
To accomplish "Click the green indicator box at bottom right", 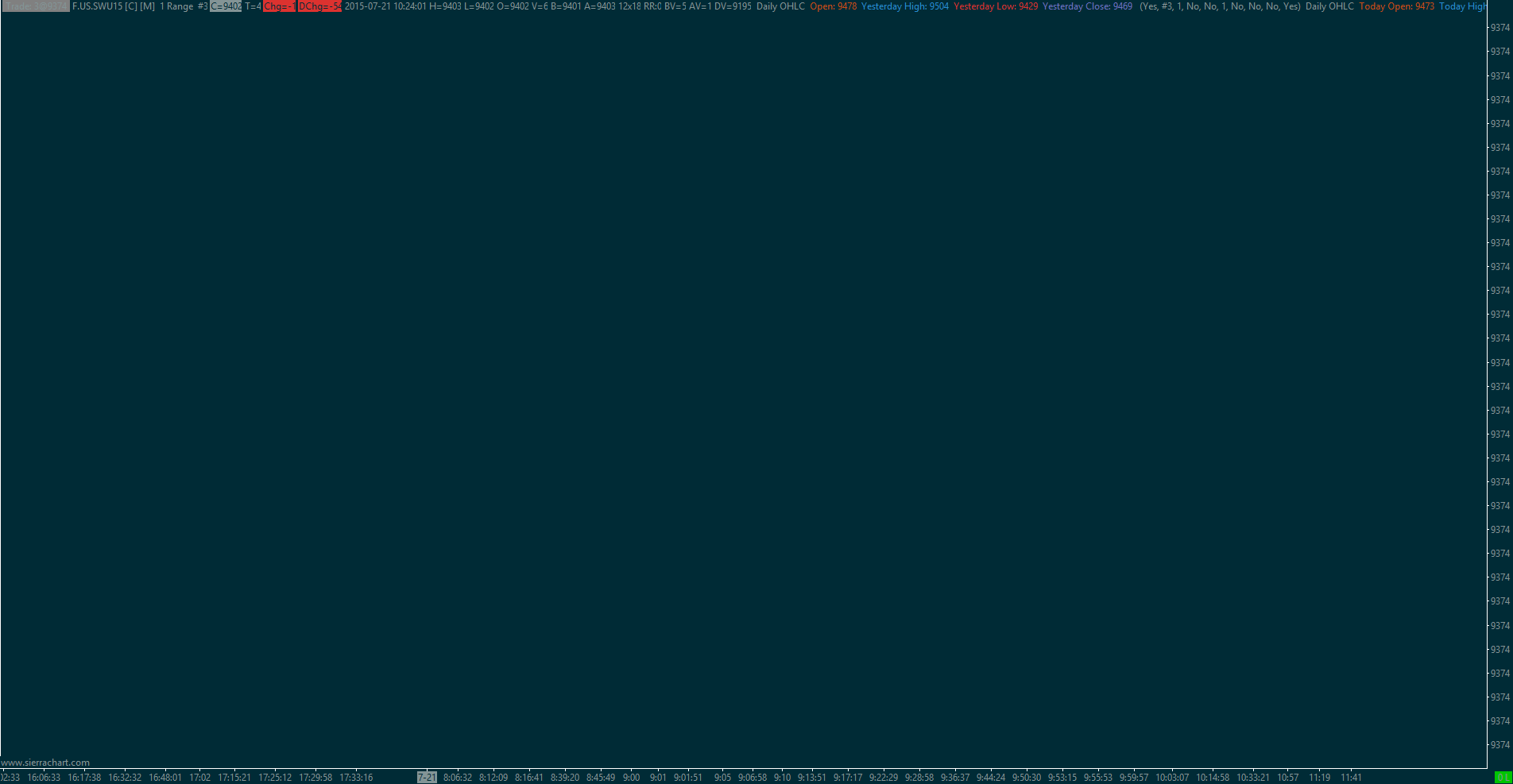I will click(x=1503, y=778).
